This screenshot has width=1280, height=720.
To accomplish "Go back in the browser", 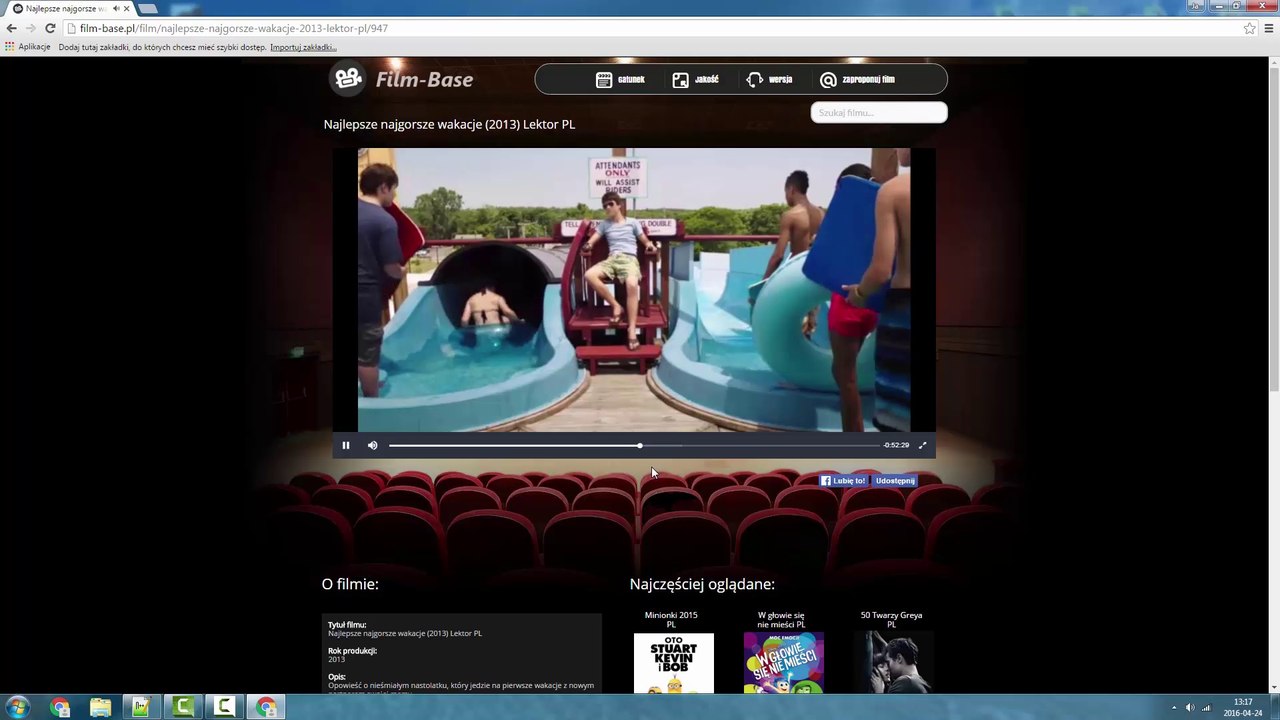I will click(x=11, y=28).
